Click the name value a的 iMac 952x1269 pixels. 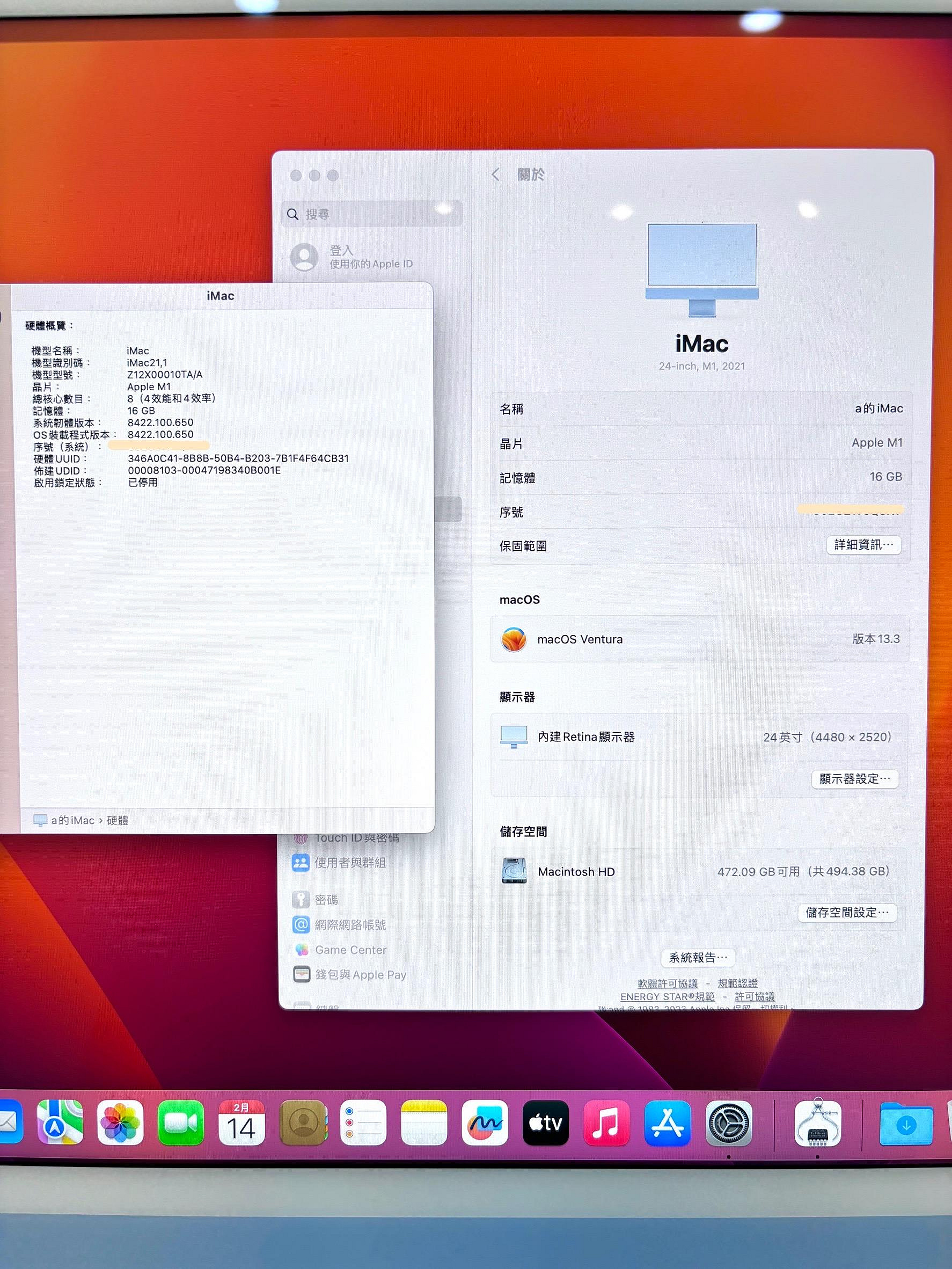point(878,408)
